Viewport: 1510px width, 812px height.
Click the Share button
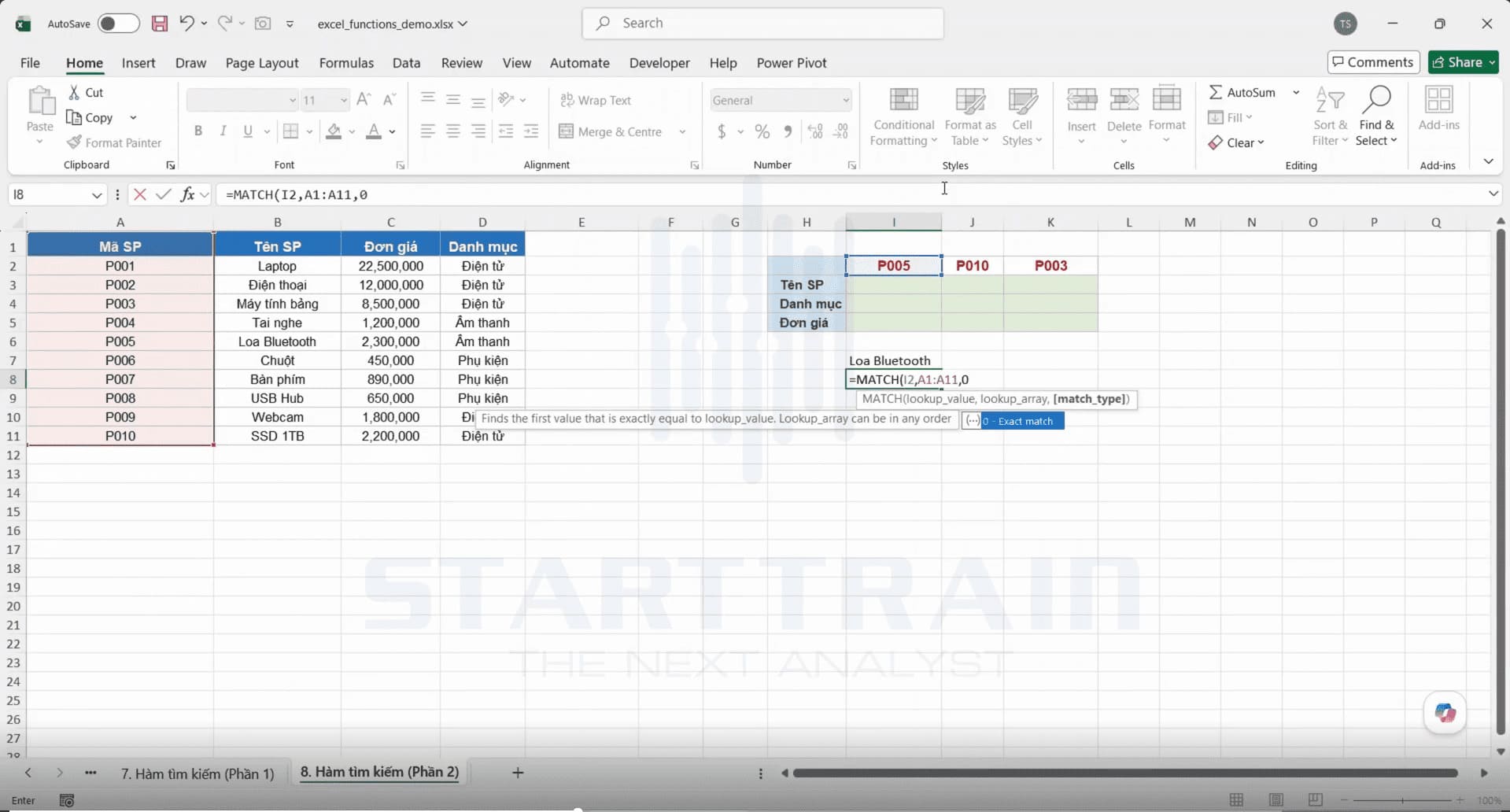[1464, 62]
